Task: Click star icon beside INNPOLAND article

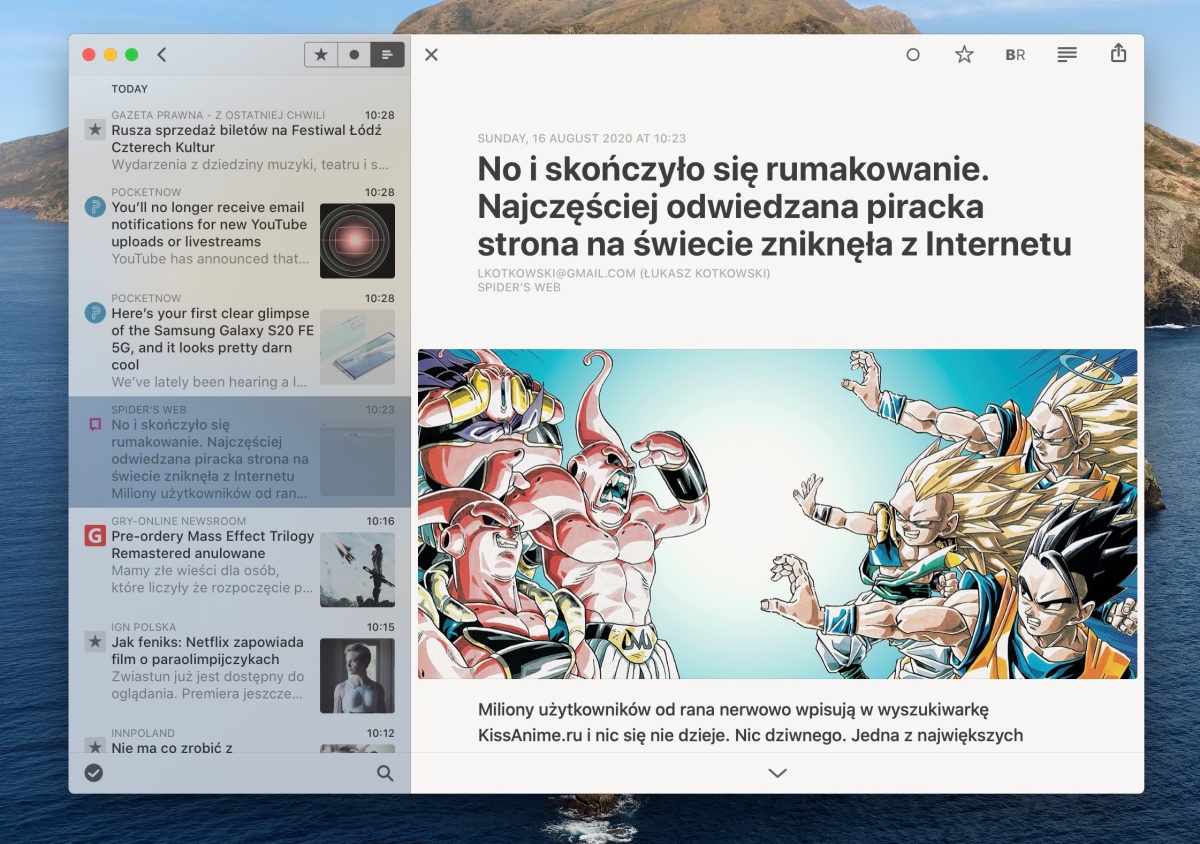Action: tap(95, 746)
